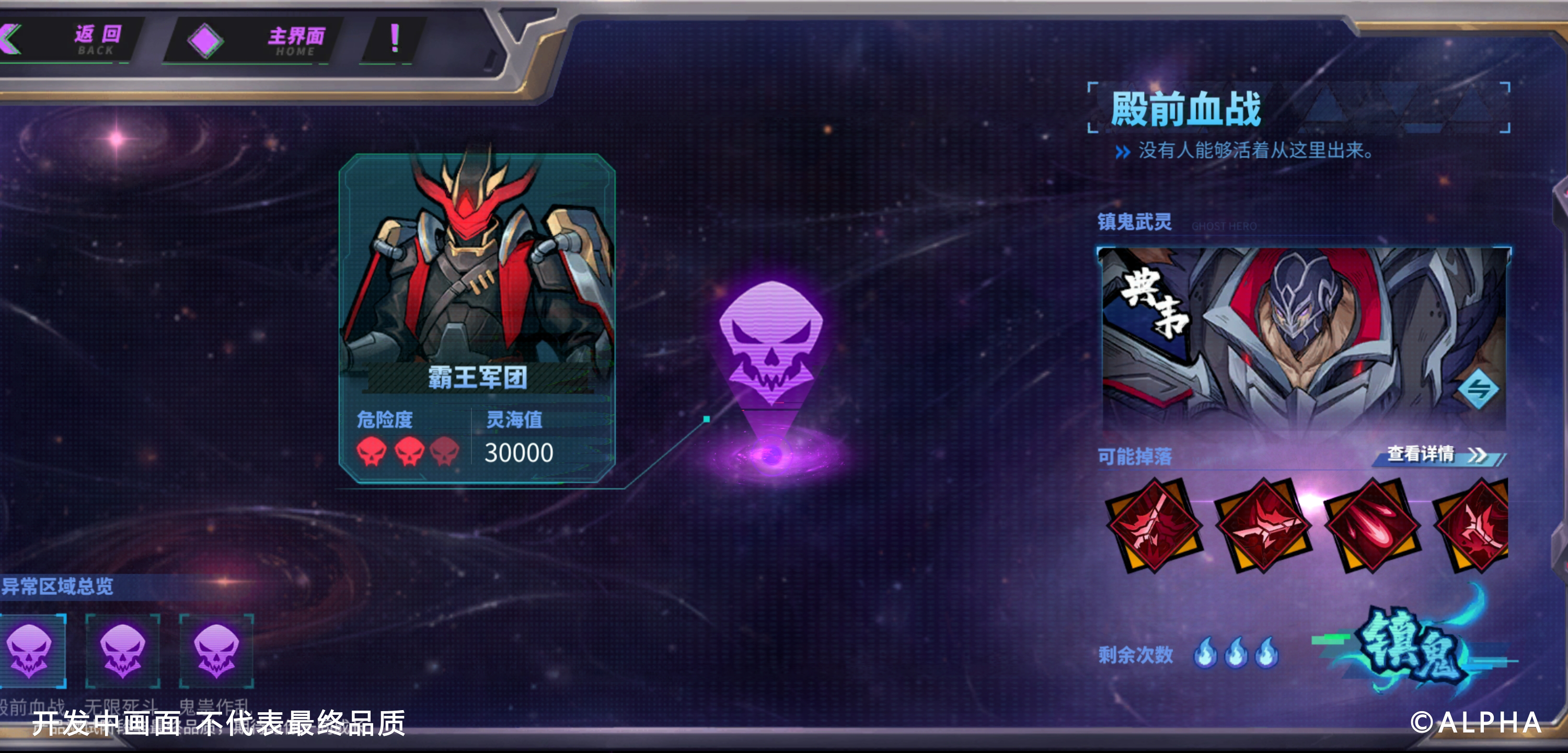Select the 殿前血战 skull zone tab
This screenshot has width=1568, height=753.
point(30,651)
